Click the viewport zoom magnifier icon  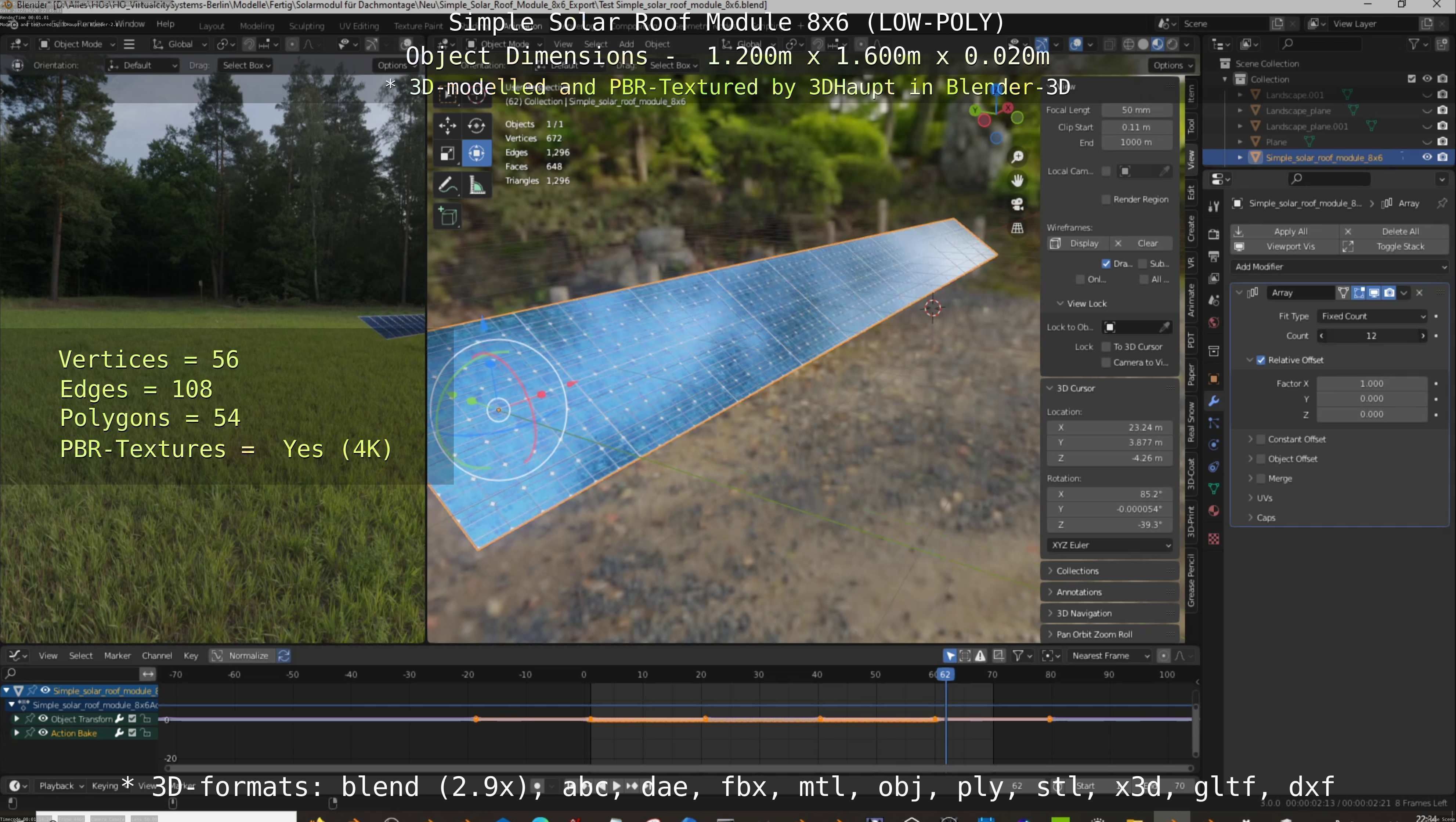pos(1017,157)
